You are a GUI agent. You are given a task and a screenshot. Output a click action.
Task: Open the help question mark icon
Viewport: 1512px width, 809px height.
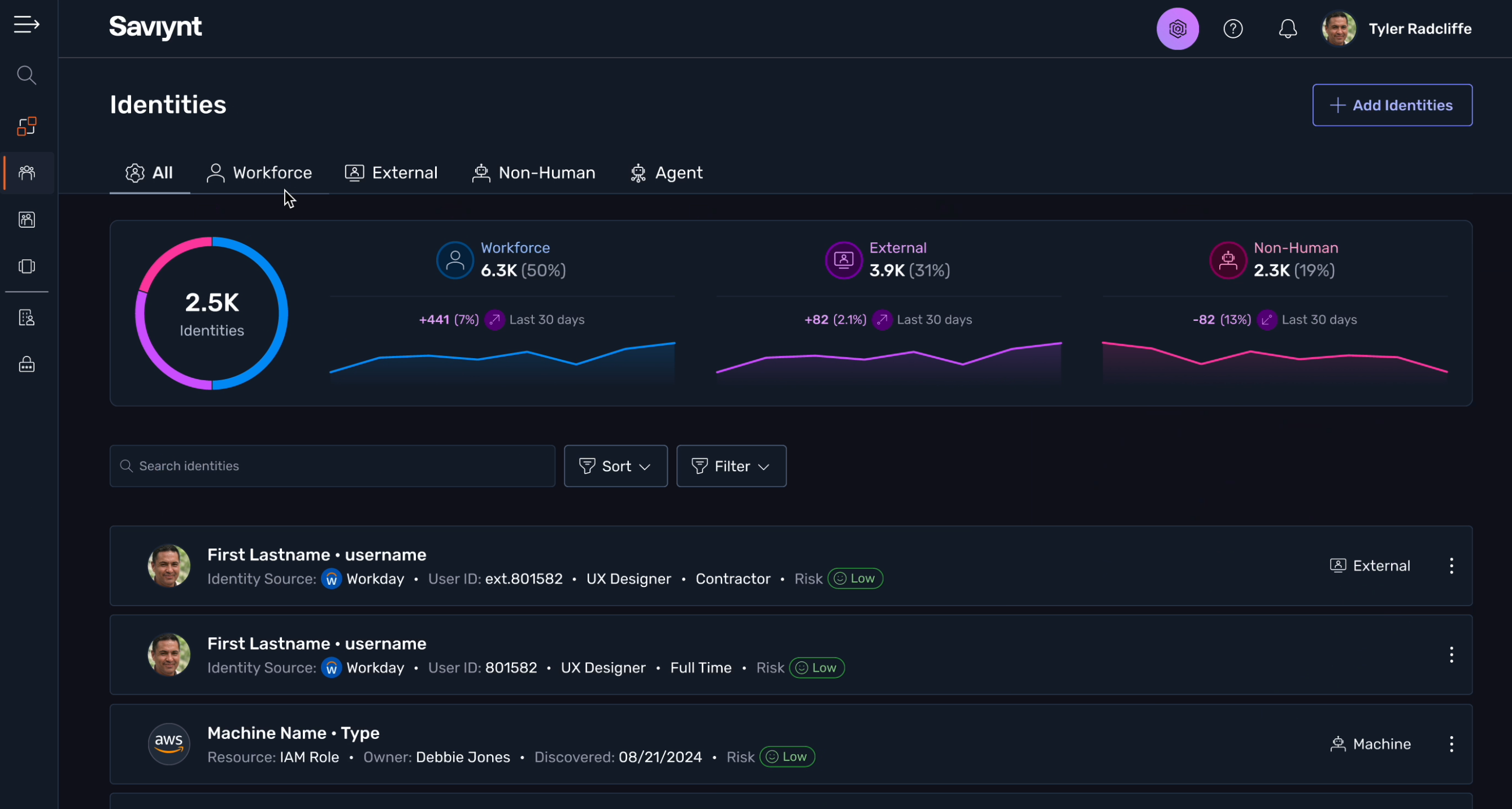[1233, 29]
